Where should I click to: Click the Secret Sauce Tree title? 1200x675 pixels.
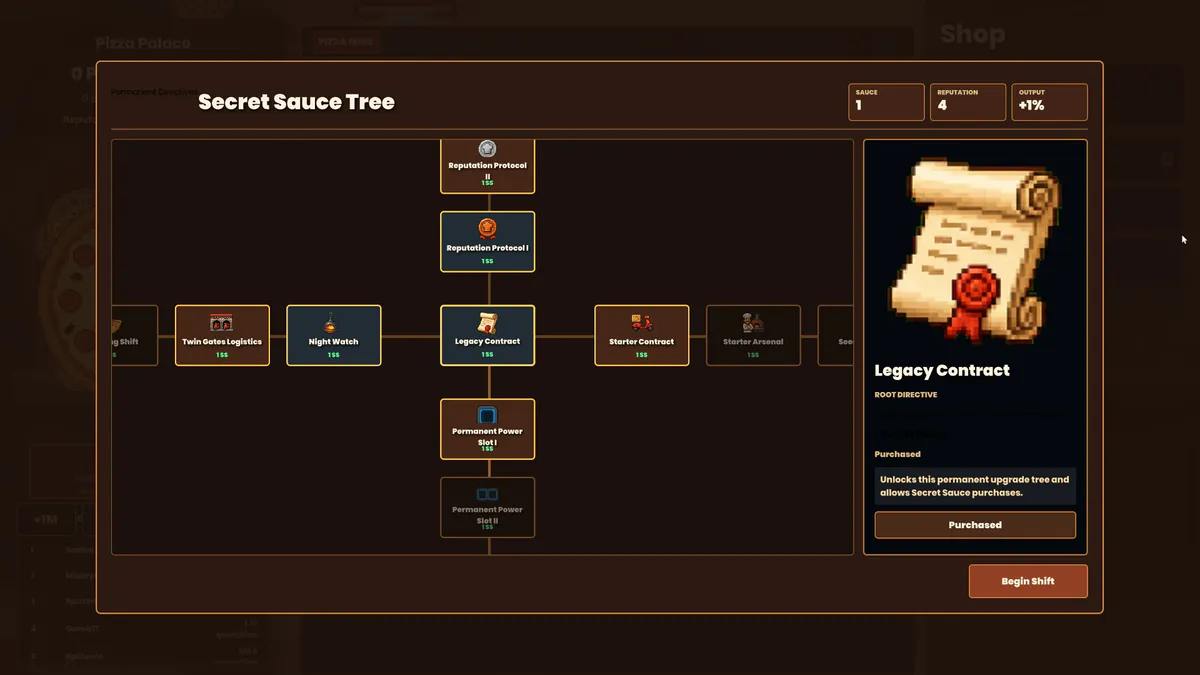pos(296,102)
